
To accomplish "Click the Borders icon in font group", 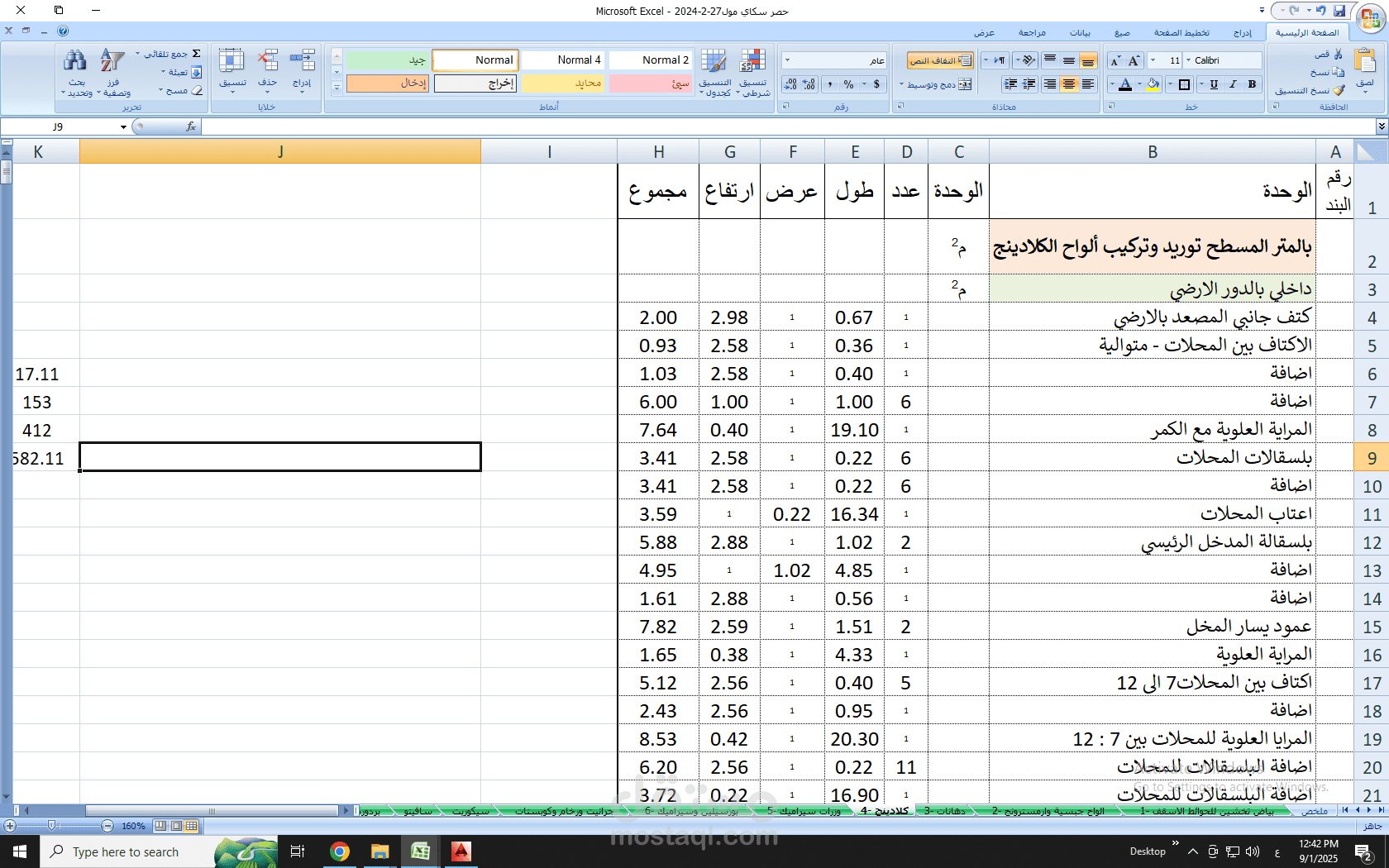I will (x=1184, y=84).
